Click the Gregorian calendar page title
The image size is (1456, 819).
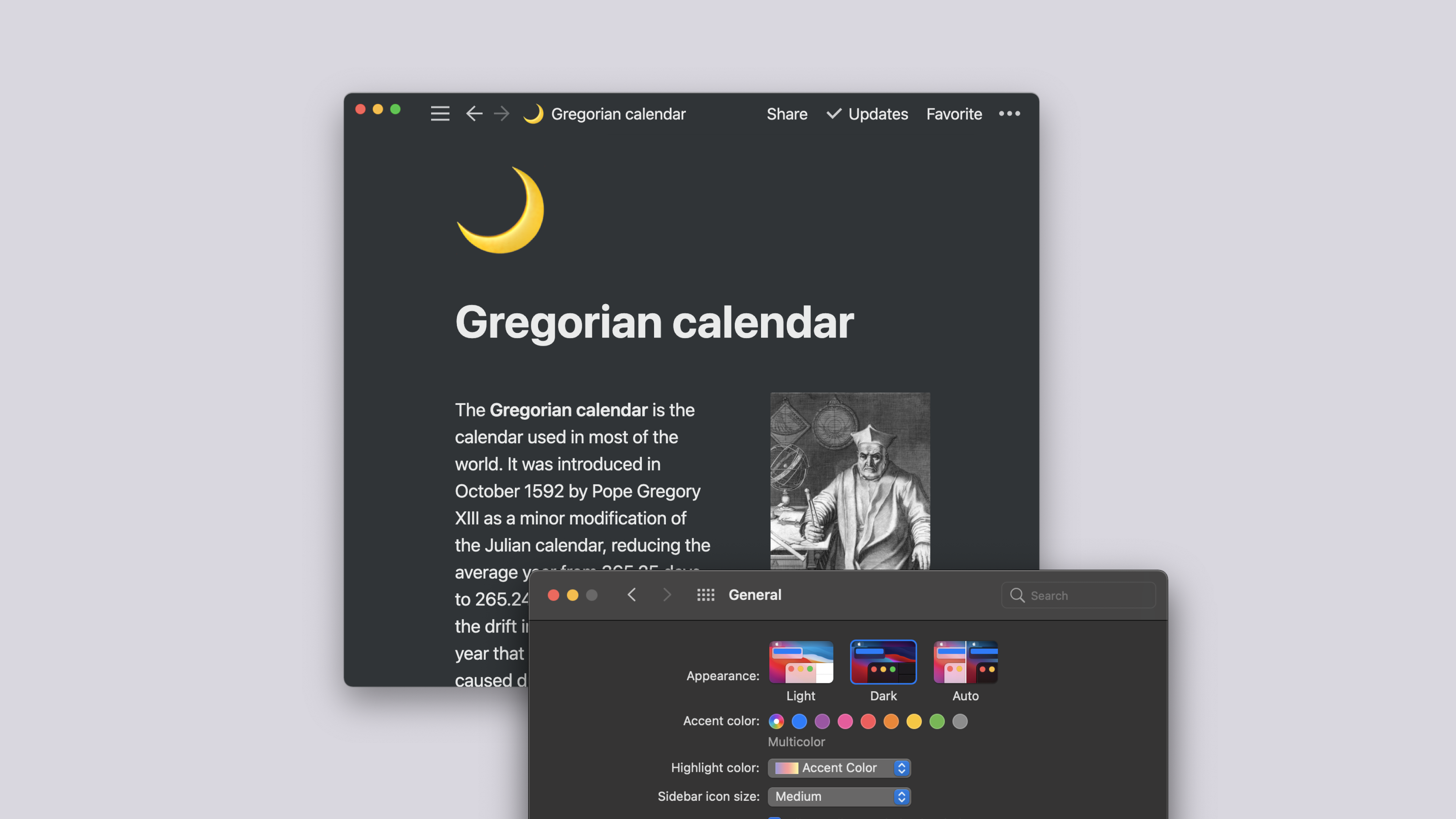tap(654, 322)
